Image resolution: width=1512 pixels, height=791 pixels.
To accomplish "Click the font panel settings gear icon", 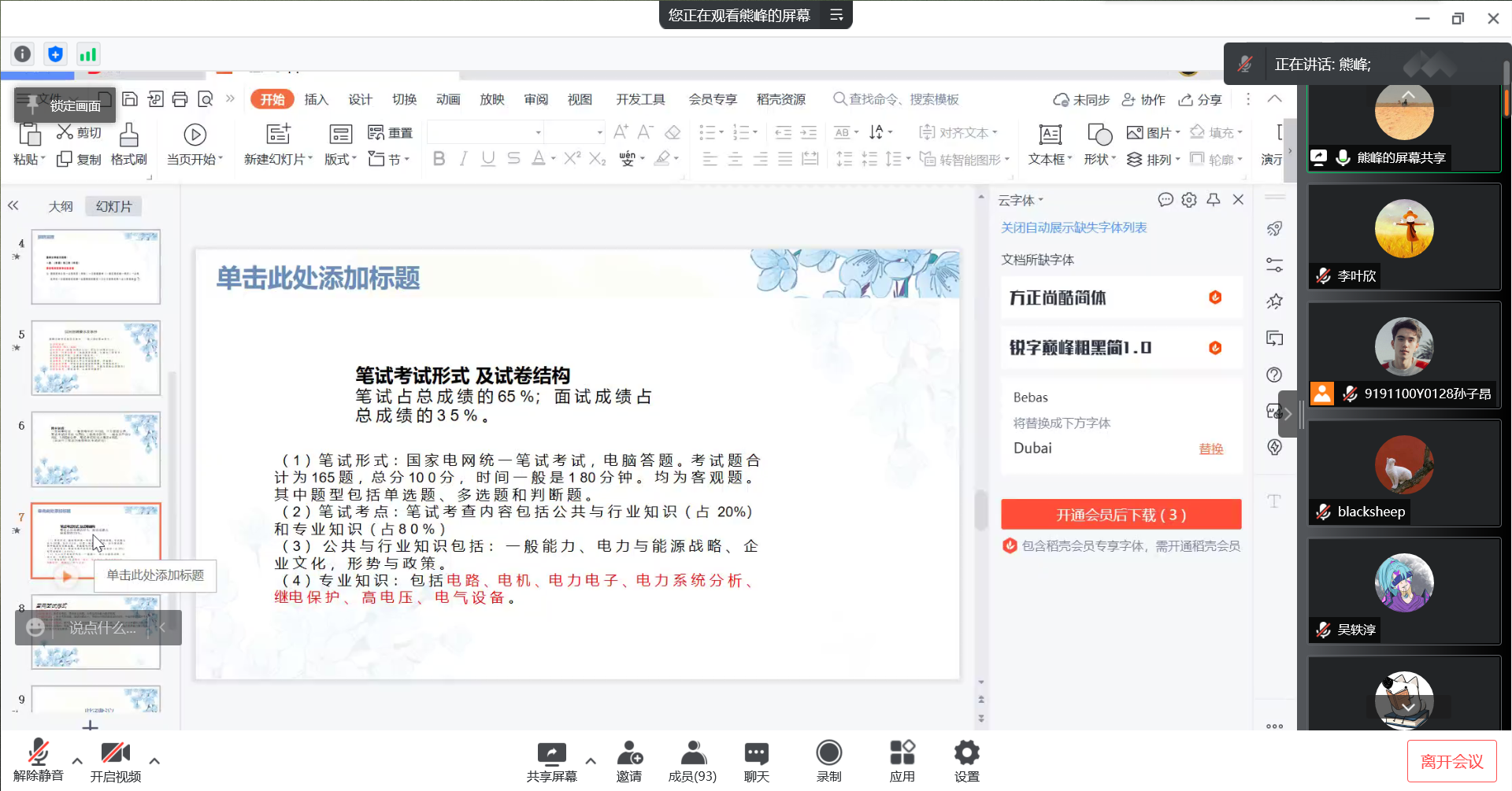I will coord(1189,200).
